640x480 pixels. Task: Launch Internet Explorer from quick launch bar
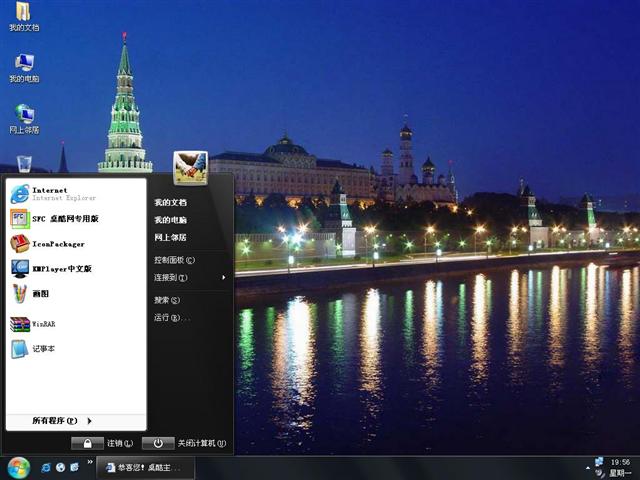tap(46, 468)
